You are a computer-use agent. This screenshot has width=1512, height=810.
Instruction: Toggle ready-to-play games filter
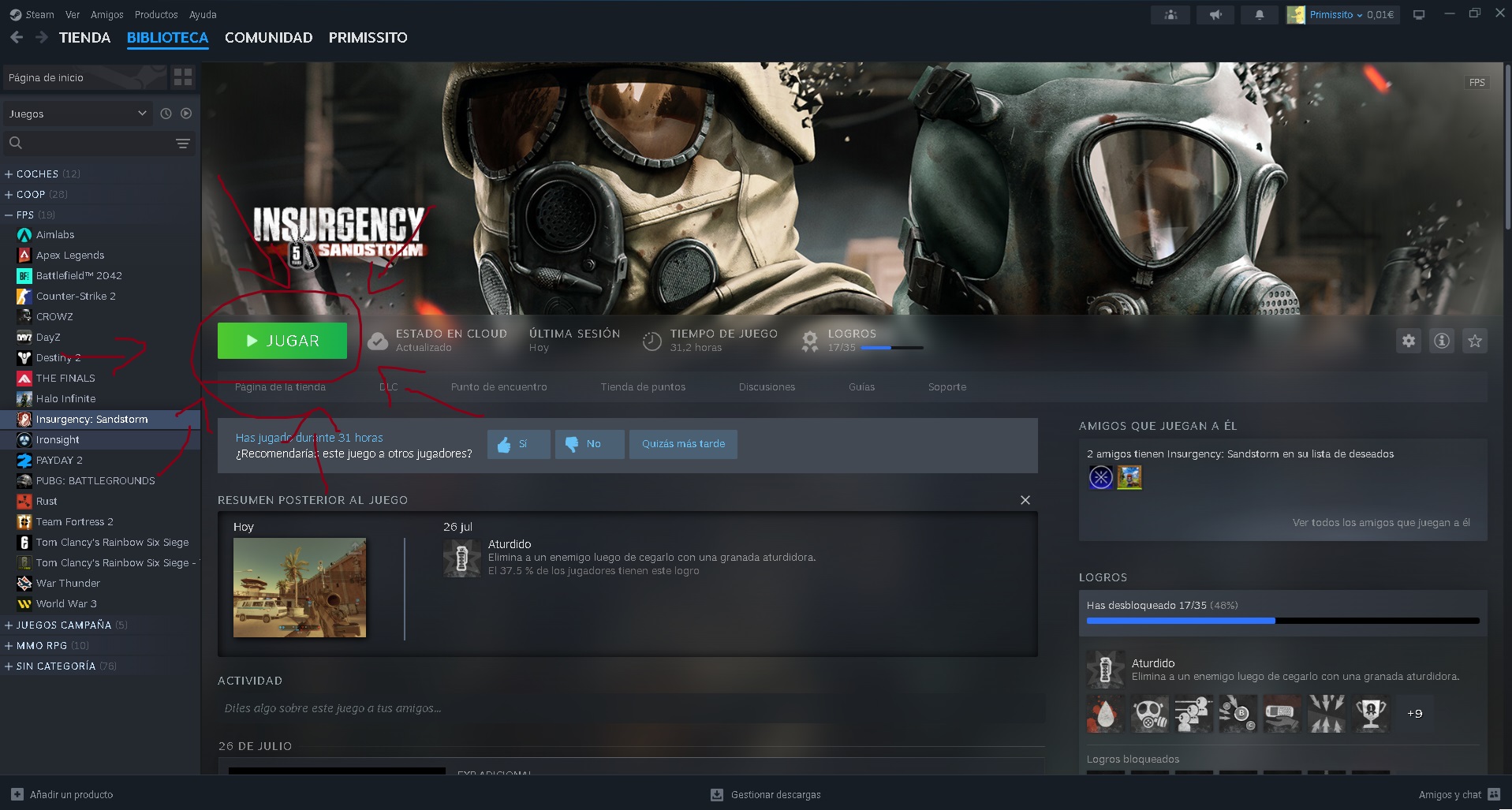coord(186,114)
